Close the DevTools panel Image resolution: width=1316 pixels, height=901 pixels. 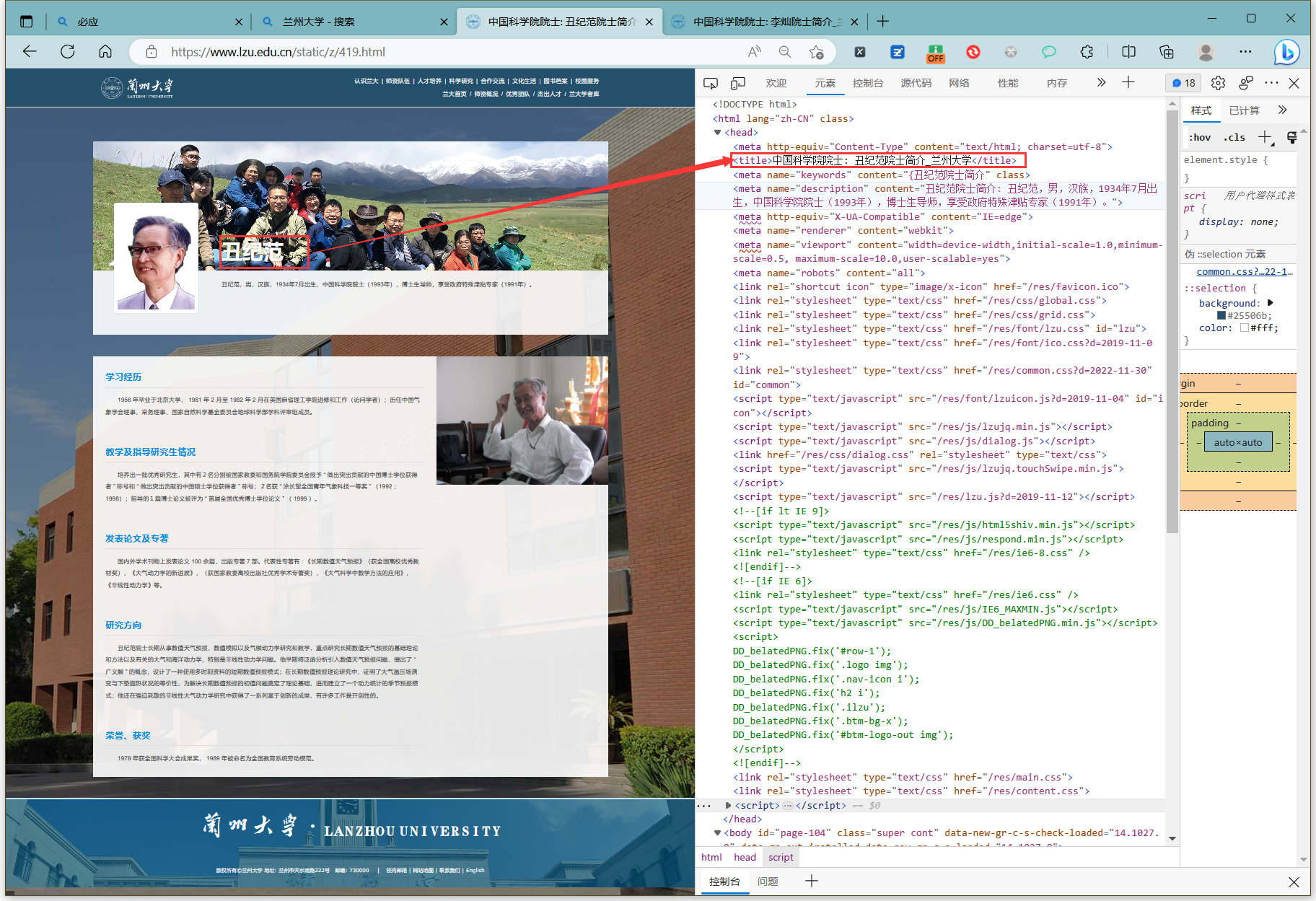point(1294,83)
